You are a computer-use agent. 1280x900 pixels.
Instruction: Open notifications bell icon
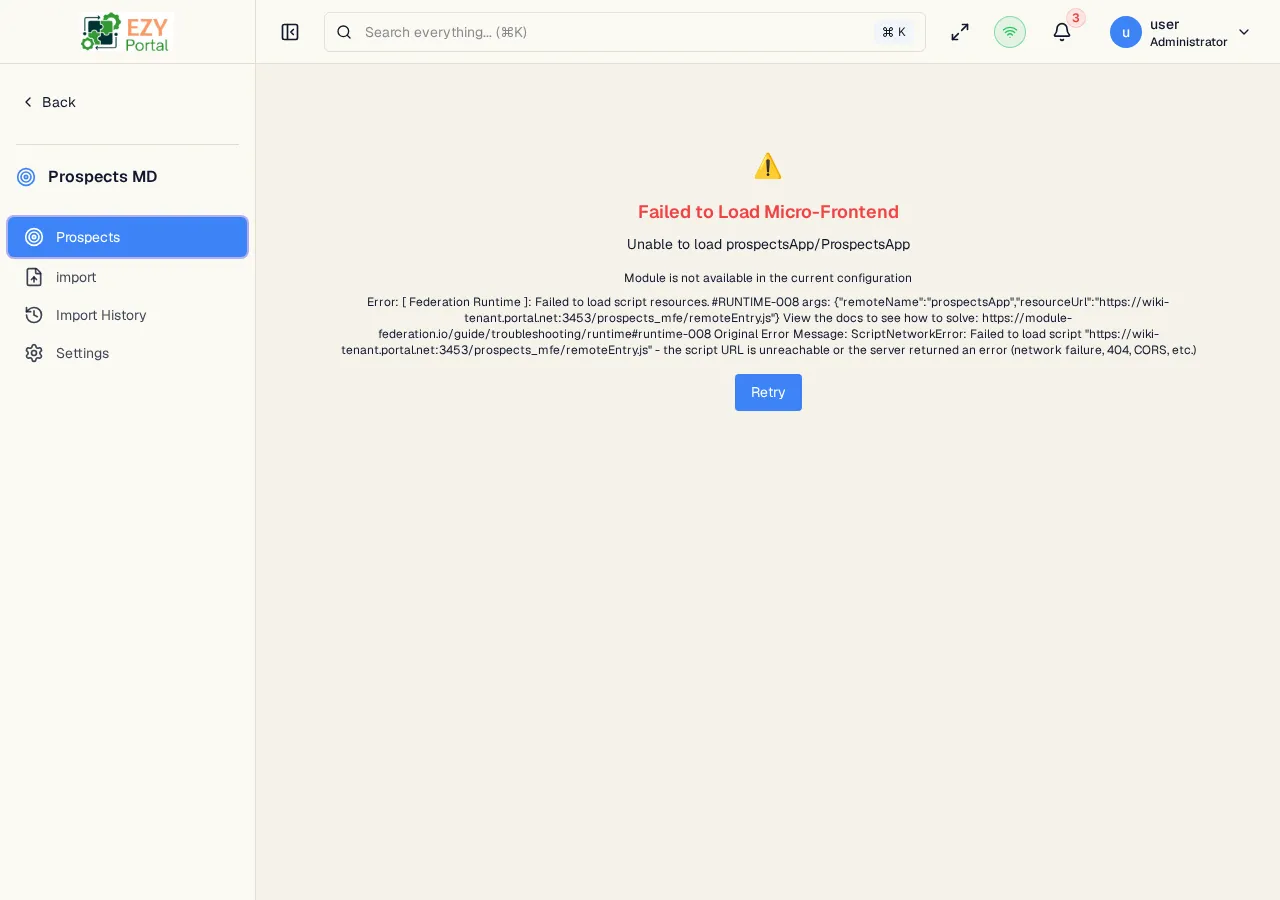coord(1062,32)
